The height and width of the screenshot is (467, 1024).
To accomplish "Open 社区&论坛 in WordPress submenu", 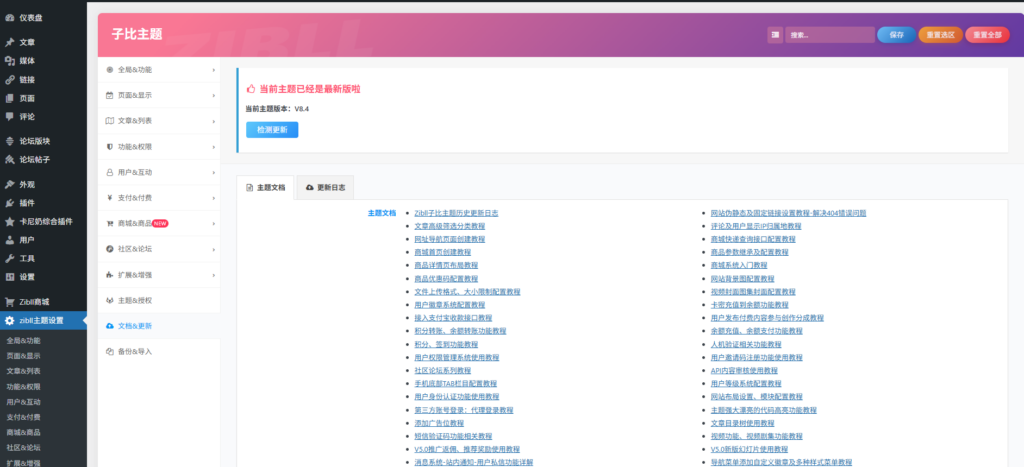I will tap(24, 447).
